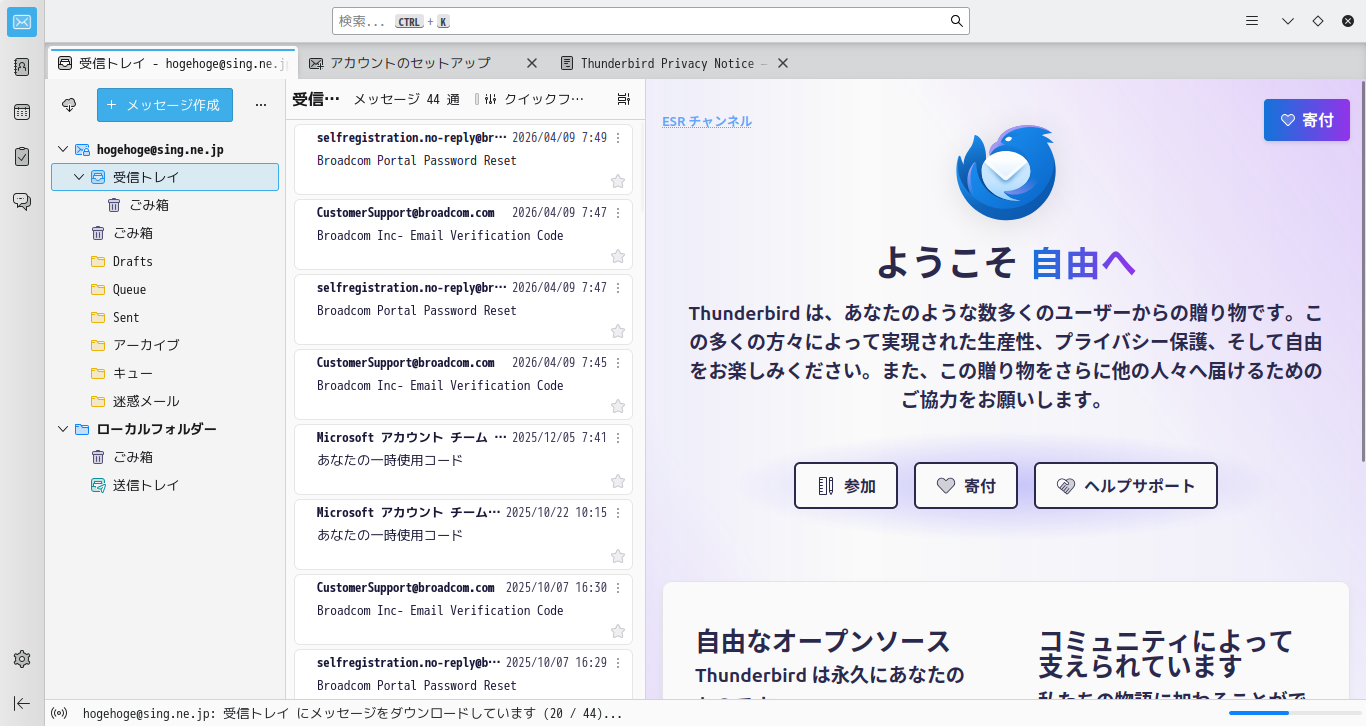Open the message list display options
The height and width of the screenshot is (726, 1366).
(624, 99)
